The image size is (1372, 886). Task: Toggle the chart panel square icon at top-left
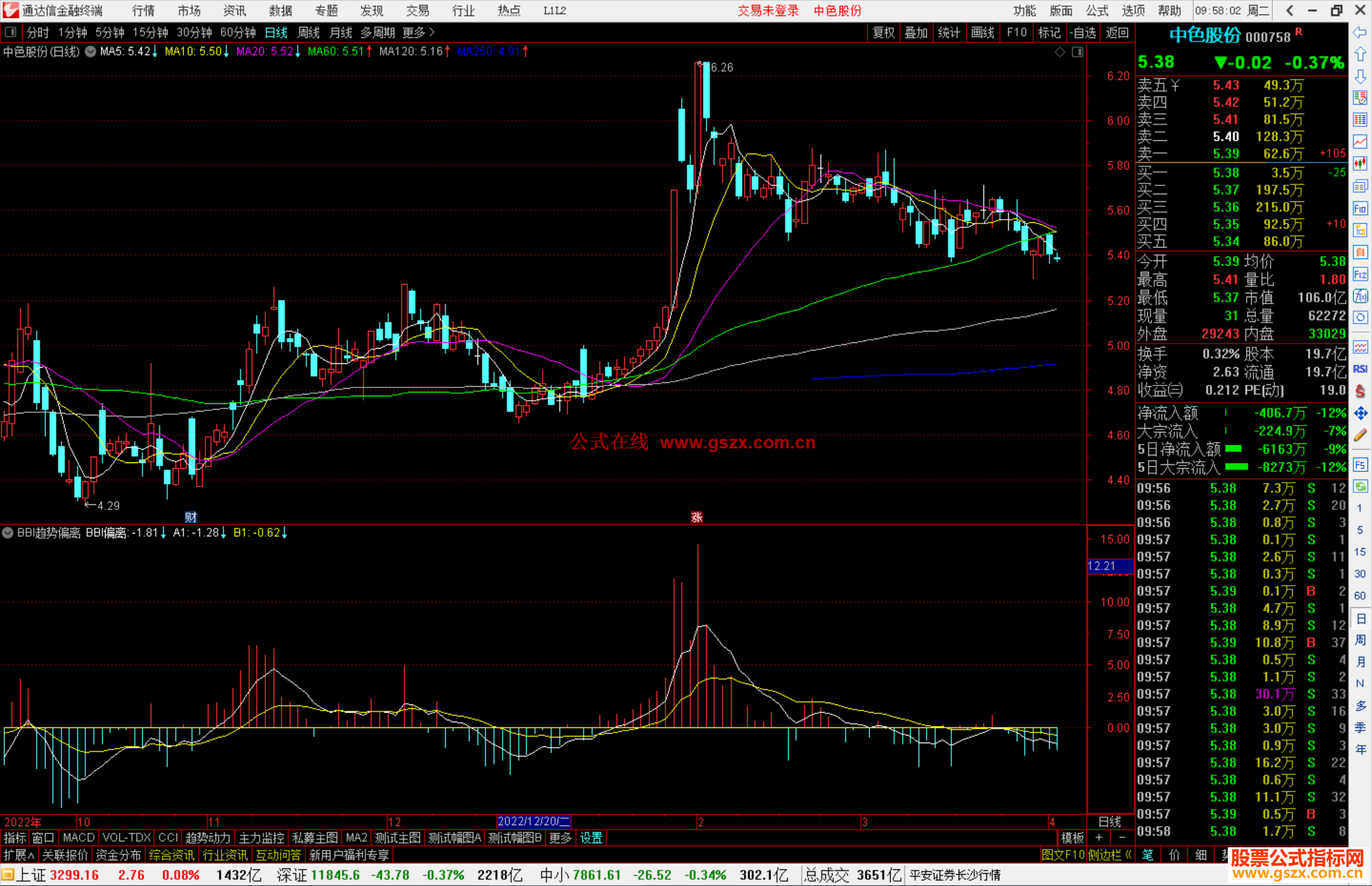pyautogui.click(x=10, y=32)
